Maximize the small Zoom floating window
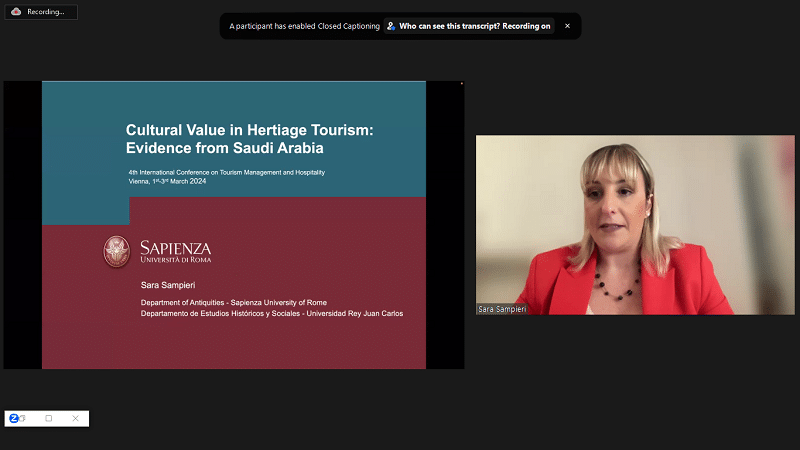 (48, 418)
